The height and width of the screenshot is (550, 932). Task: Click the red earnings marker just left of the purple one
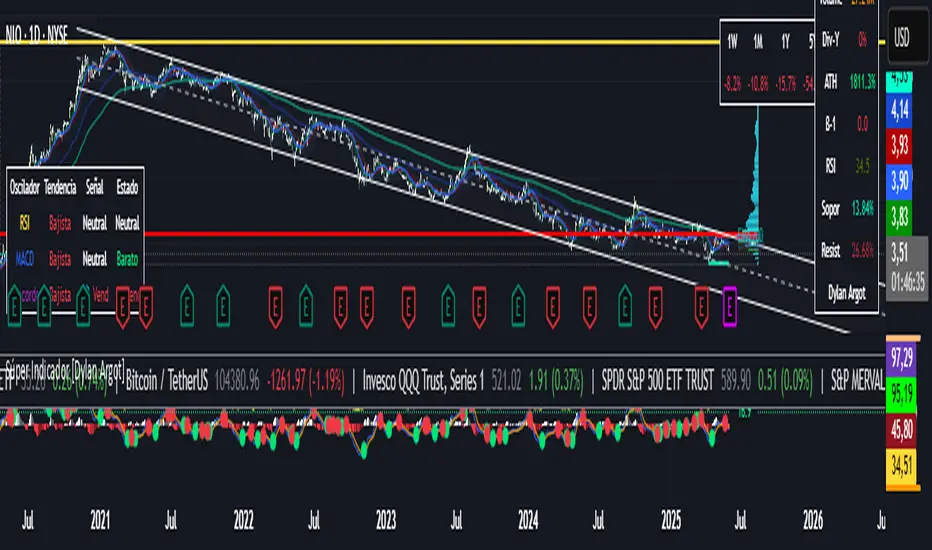(x=701, y=307)
